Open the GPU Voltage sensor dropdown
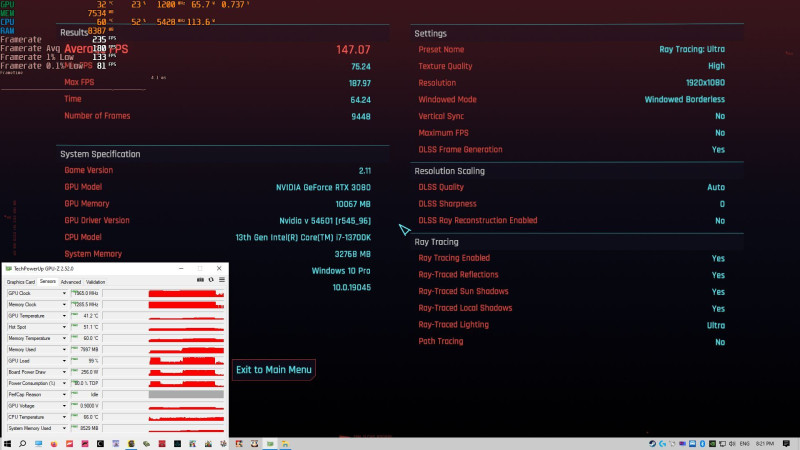Viewport: 800px width, 450px height. (x=64, y=406)
